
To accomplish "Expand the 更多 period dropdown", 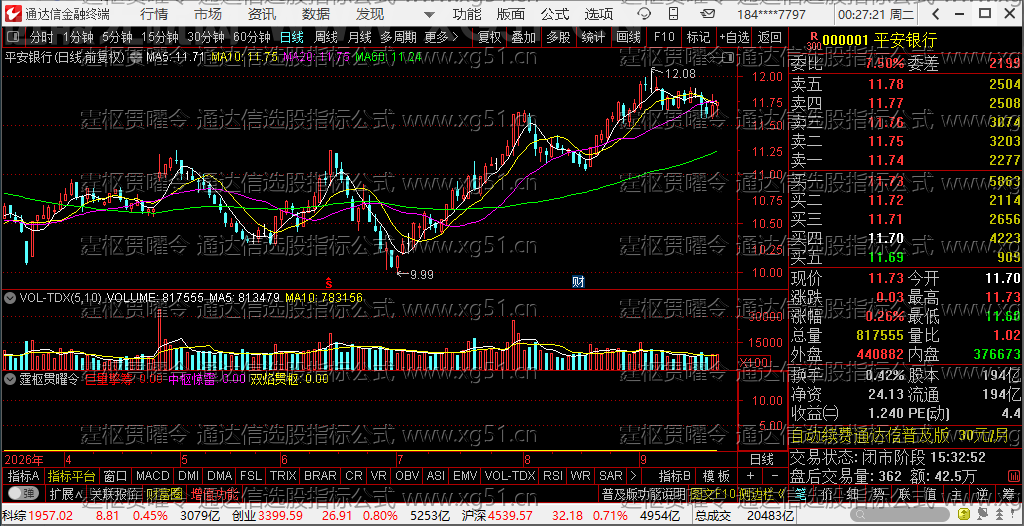I will [440, 37].
